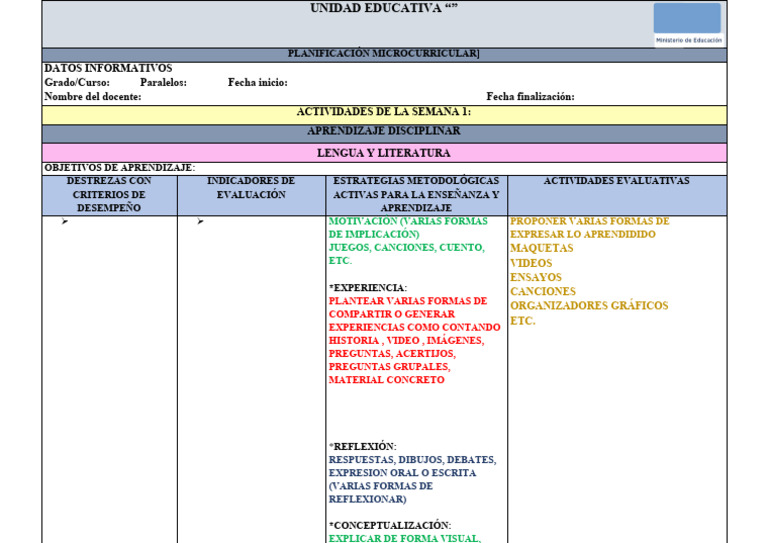Click 'PREGUNTAS GRUPALES,' line

(x=389, y=367)
